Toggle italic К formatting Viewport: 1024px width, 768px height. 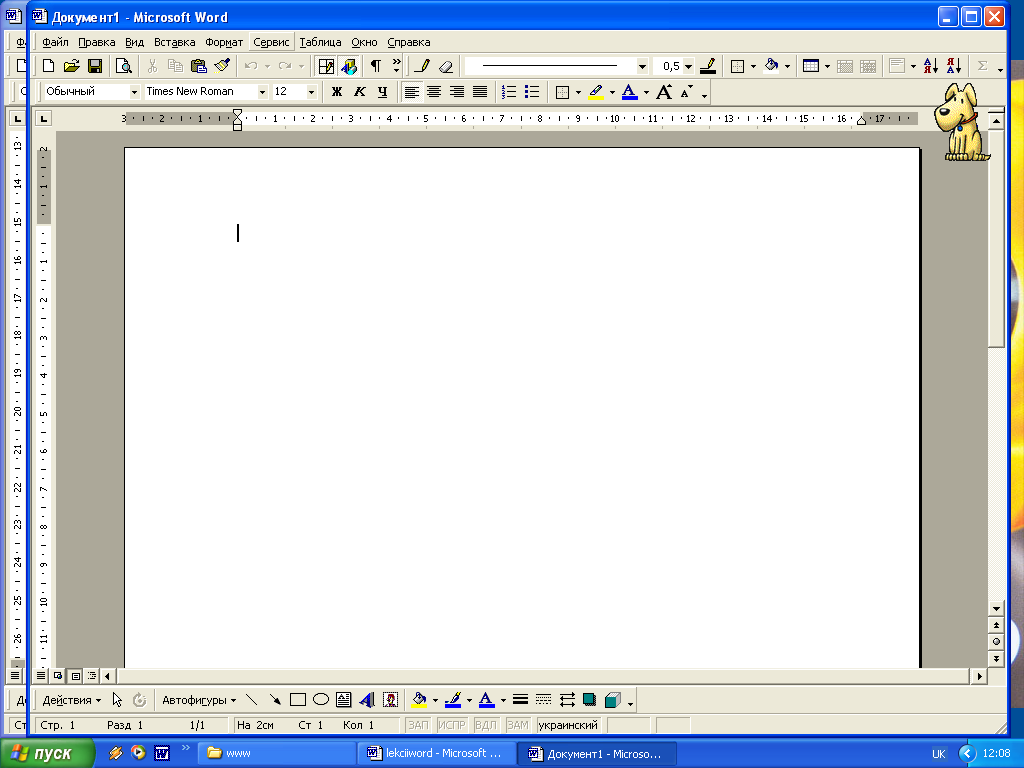pos(360,92)
